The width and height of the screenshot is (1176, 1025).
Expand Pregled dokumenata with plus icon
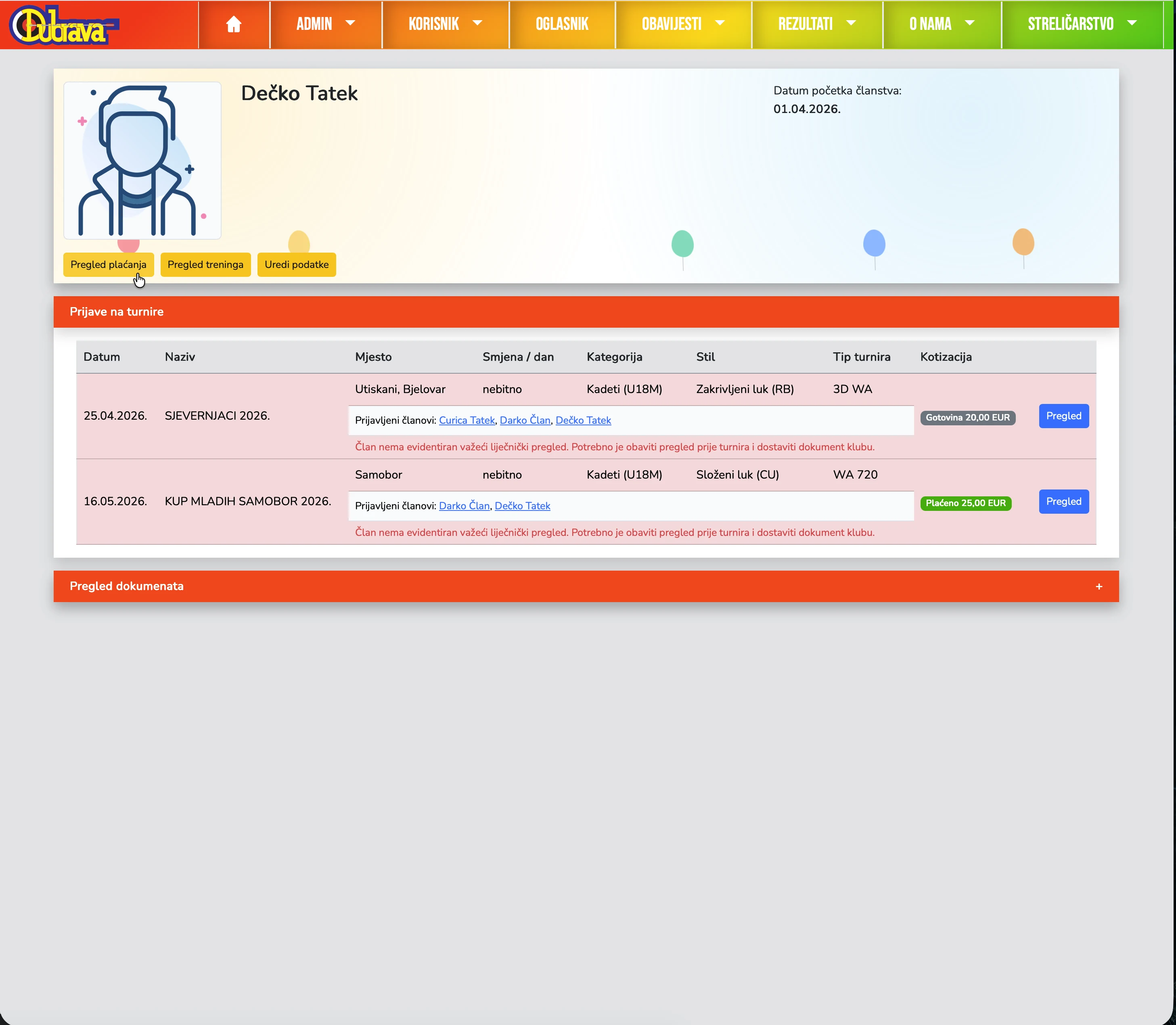[1098, 586]
